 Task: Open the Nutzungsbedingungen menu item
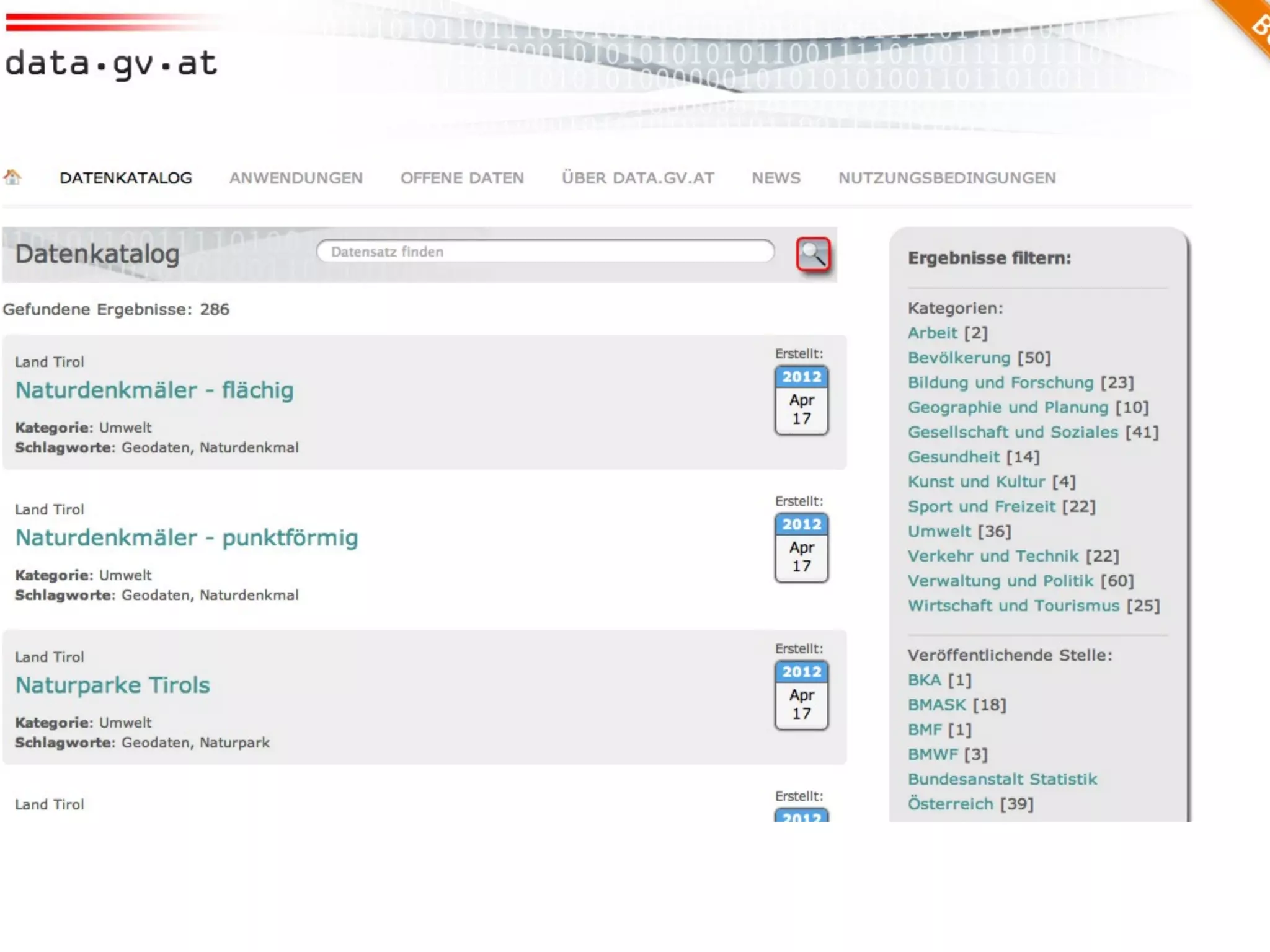947,178
